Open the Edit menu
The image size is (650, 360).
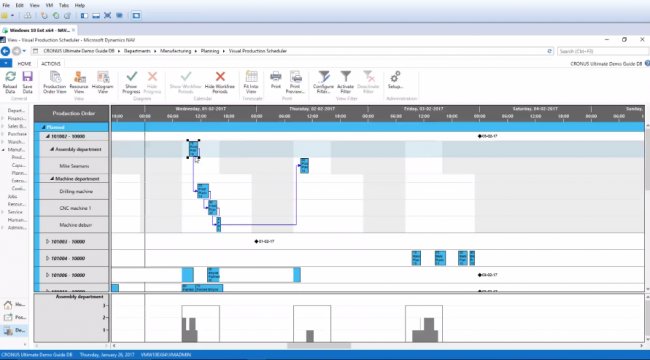click(x=19, y=5)
